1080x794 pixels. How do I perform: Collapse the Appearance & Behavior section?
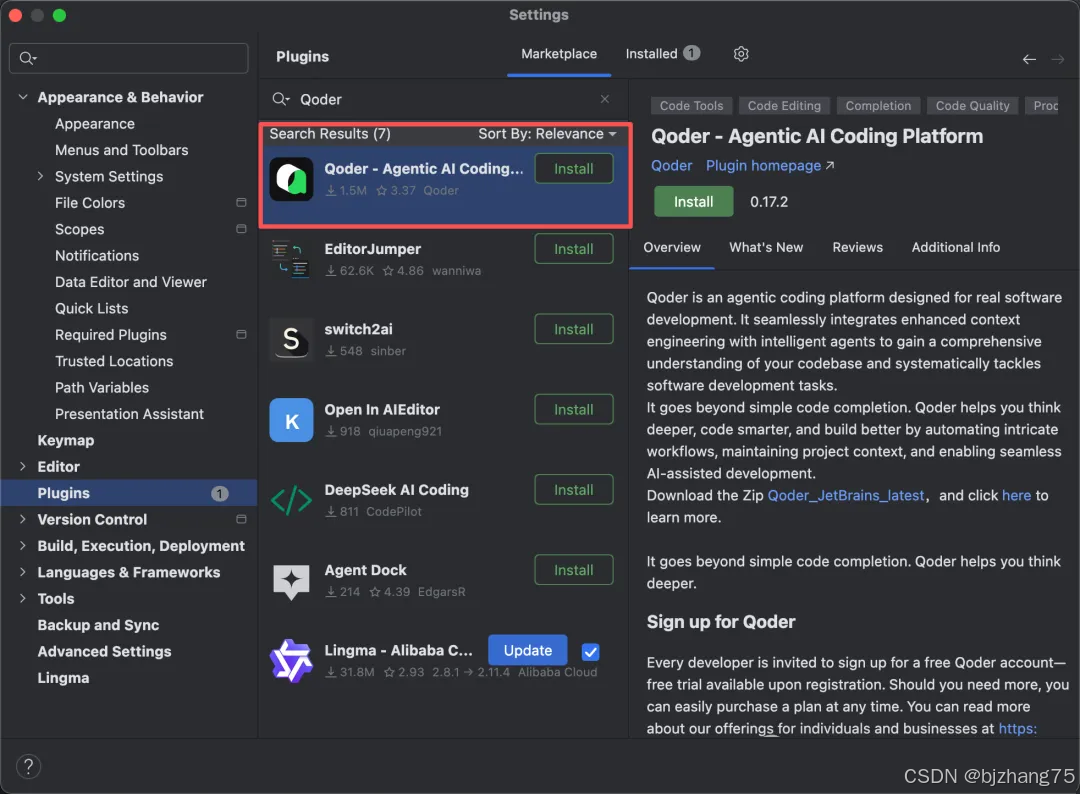(x=23, y=97)
